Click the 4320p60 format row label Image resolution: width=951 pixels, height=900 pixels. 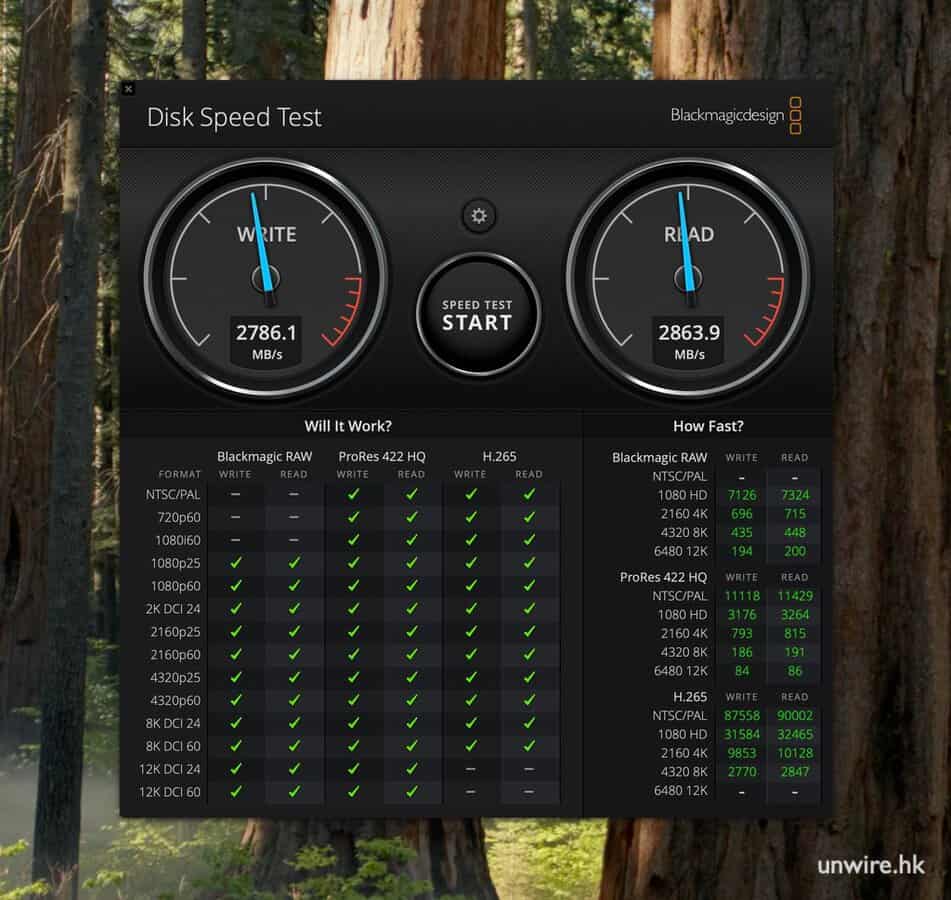pos(175,700)
